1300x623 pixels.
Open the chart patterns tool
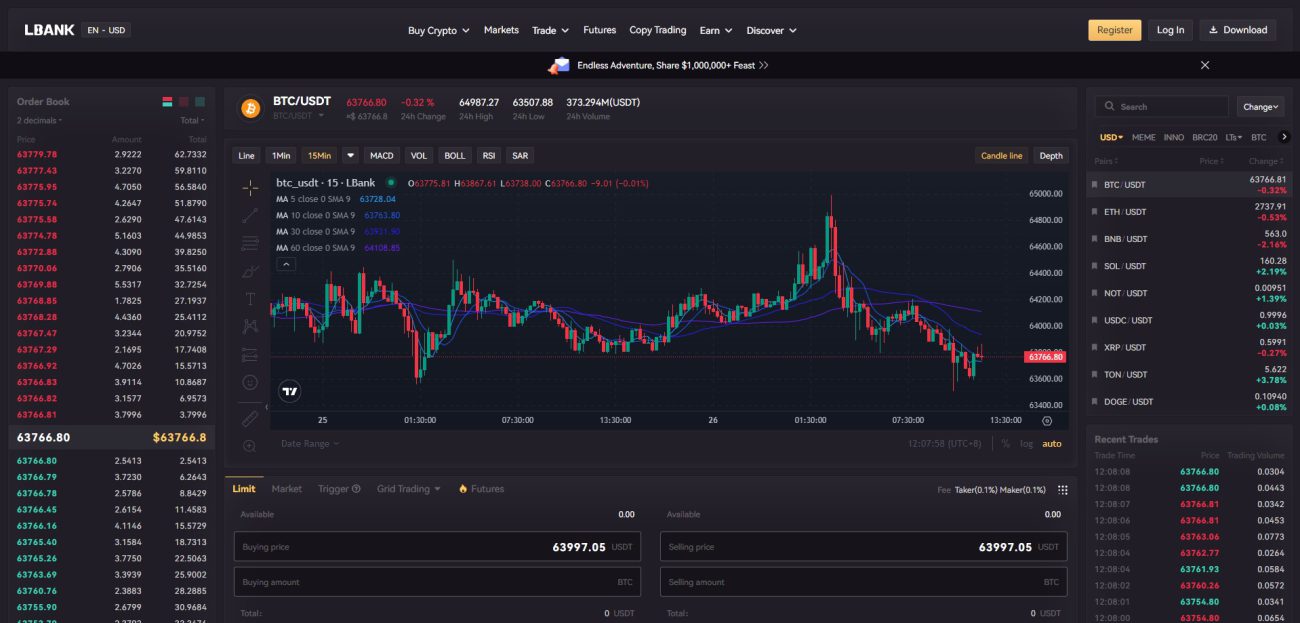tap(250, 326)
